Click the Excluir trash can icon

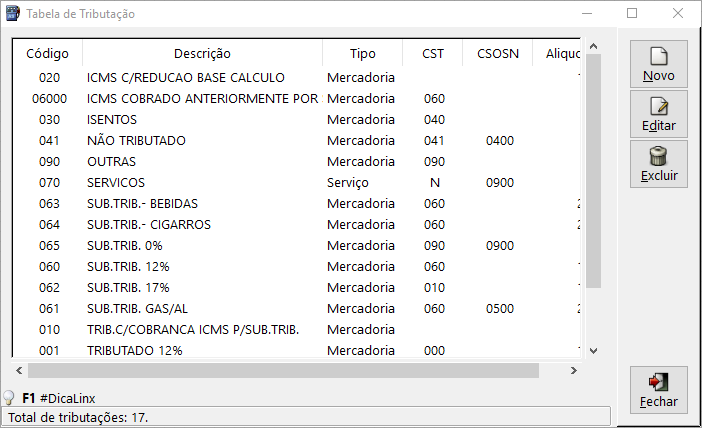click(x=658, y=156)
